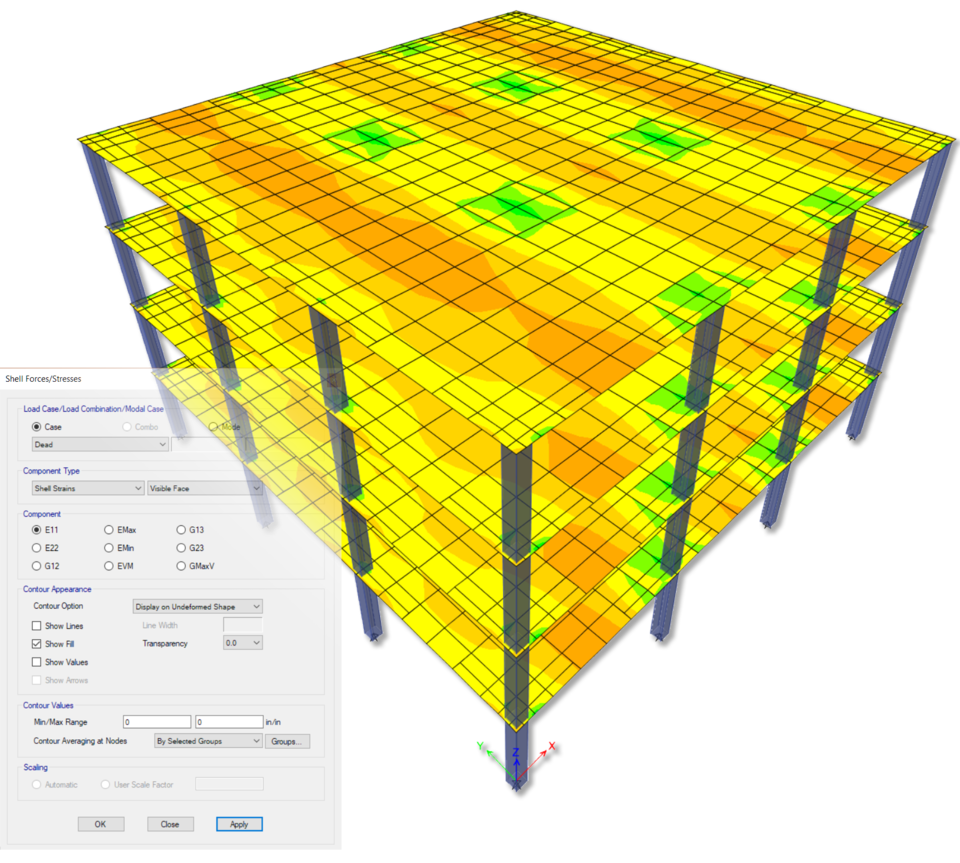Enable the Show Values checkbox

tap(37, 662)
